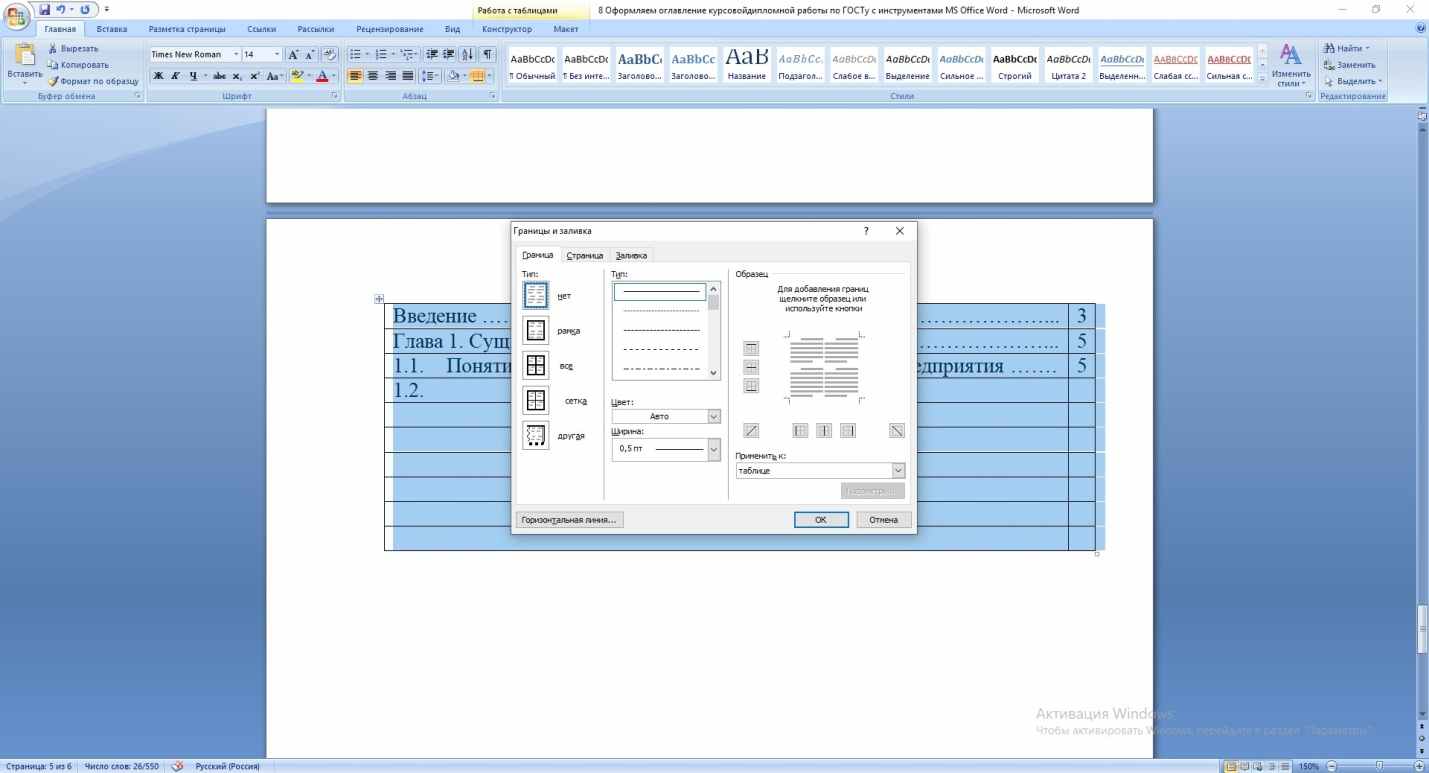This screenshot has height=773, width=1429.
Task: Center text alignment in ribbon
Action: pos(371,75)
